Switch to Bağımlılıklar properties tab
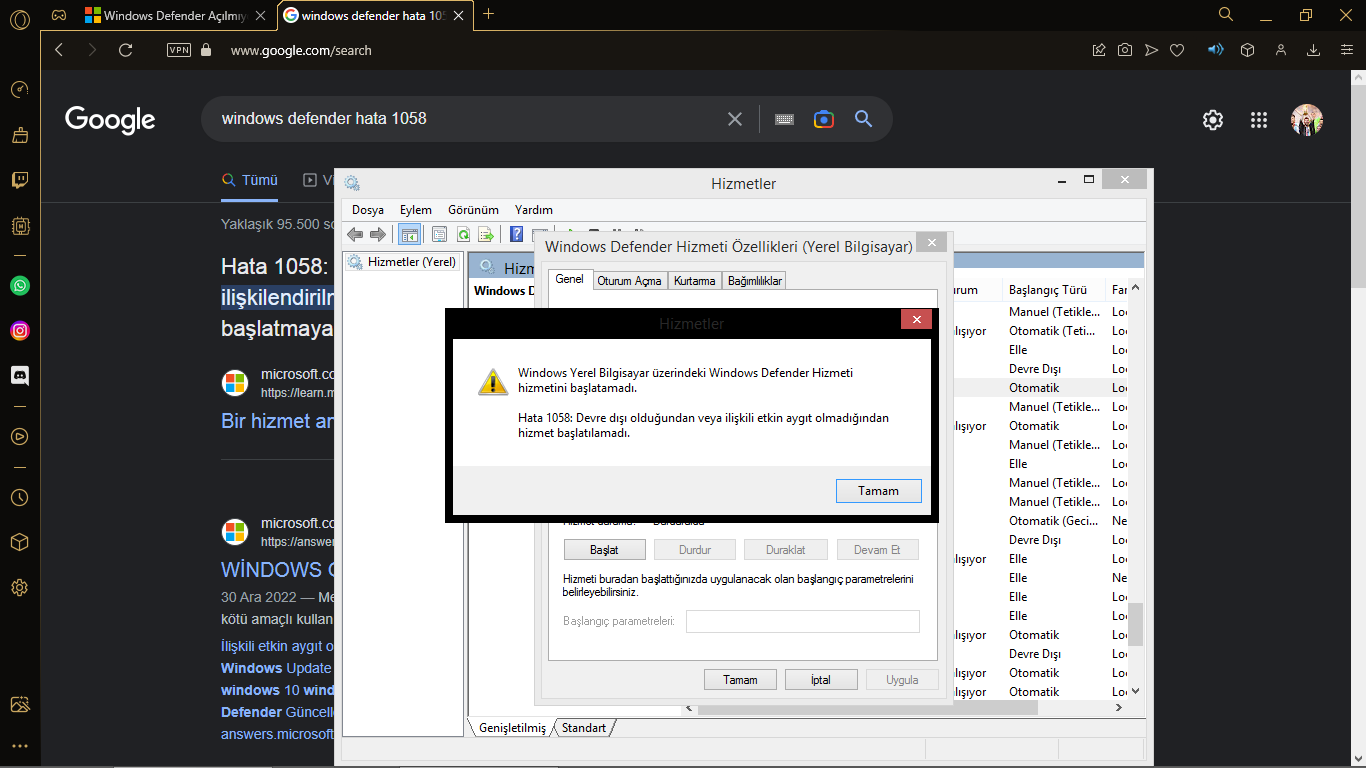1366x768 pixels. pos(755,281)
